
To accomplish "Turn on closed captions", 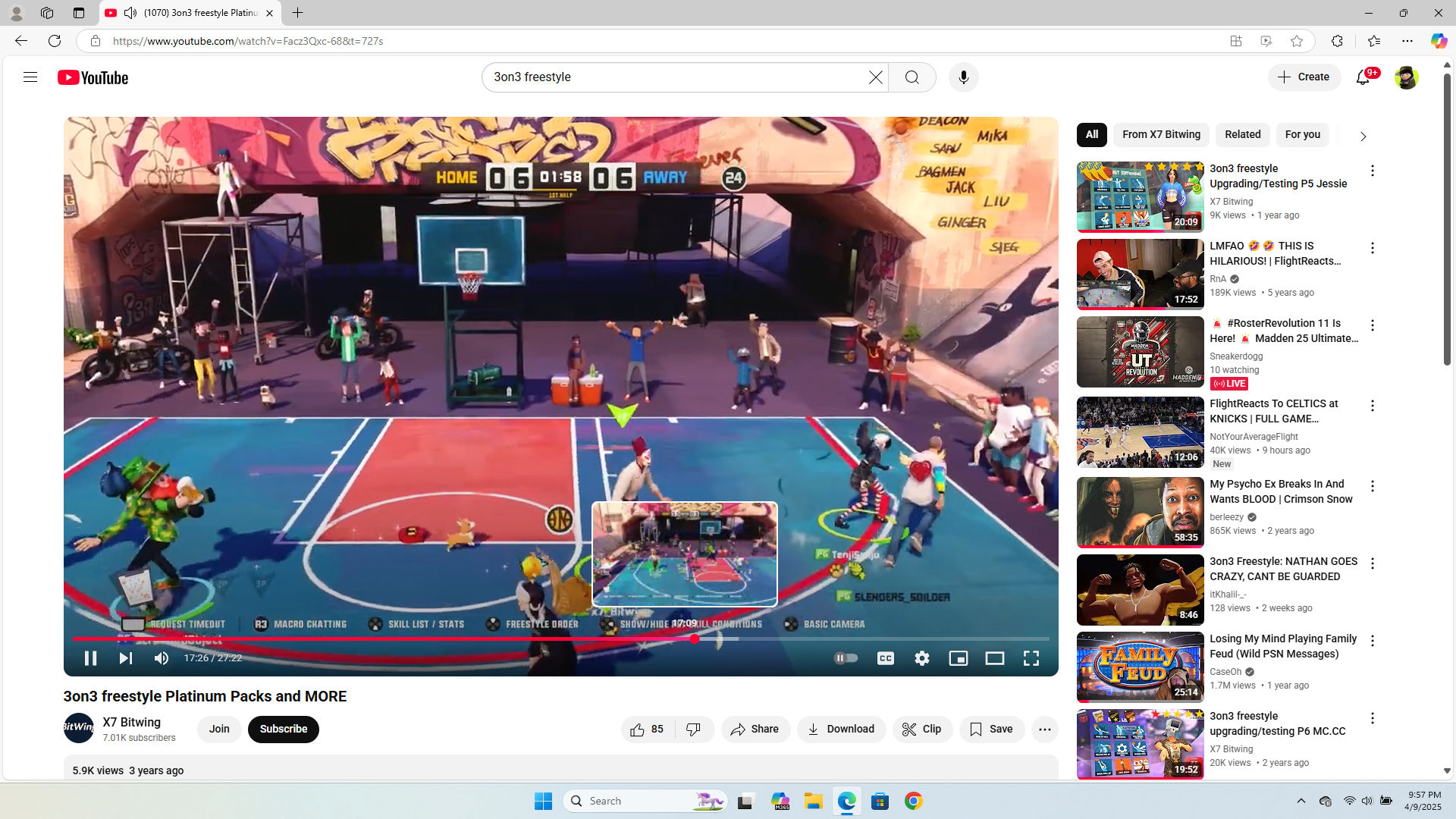I will point(885,658).
